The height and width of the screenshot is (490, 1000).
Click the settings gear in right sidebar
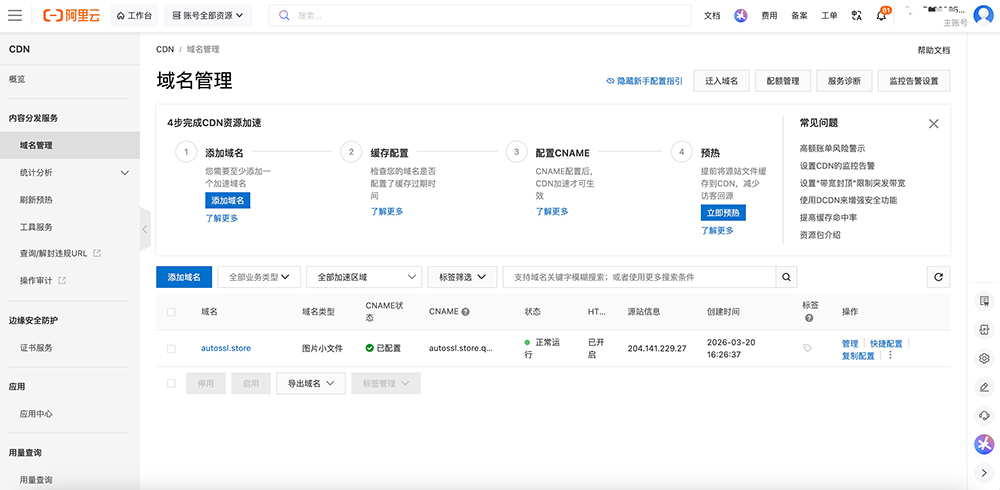984,358
